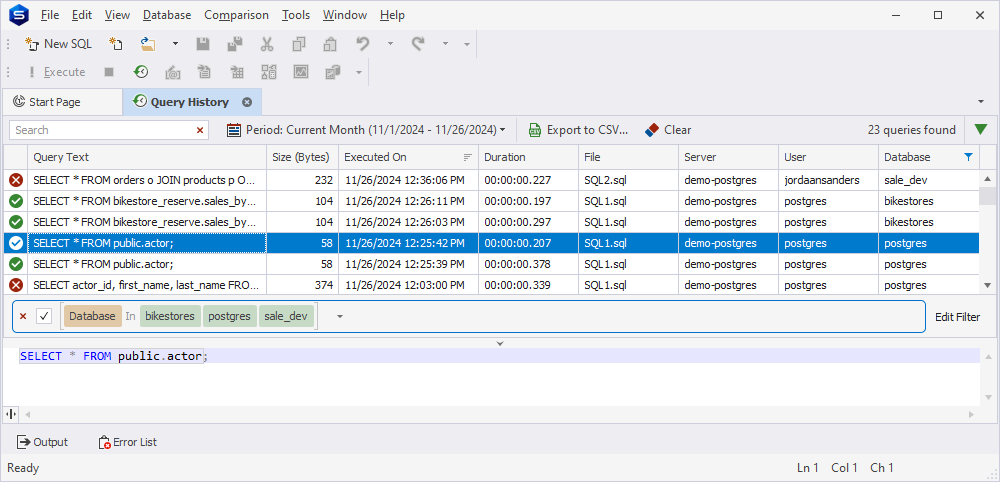This screenshot has width=1000, height=482.
Task: Sort by Query Text column header
Action: 147,157
